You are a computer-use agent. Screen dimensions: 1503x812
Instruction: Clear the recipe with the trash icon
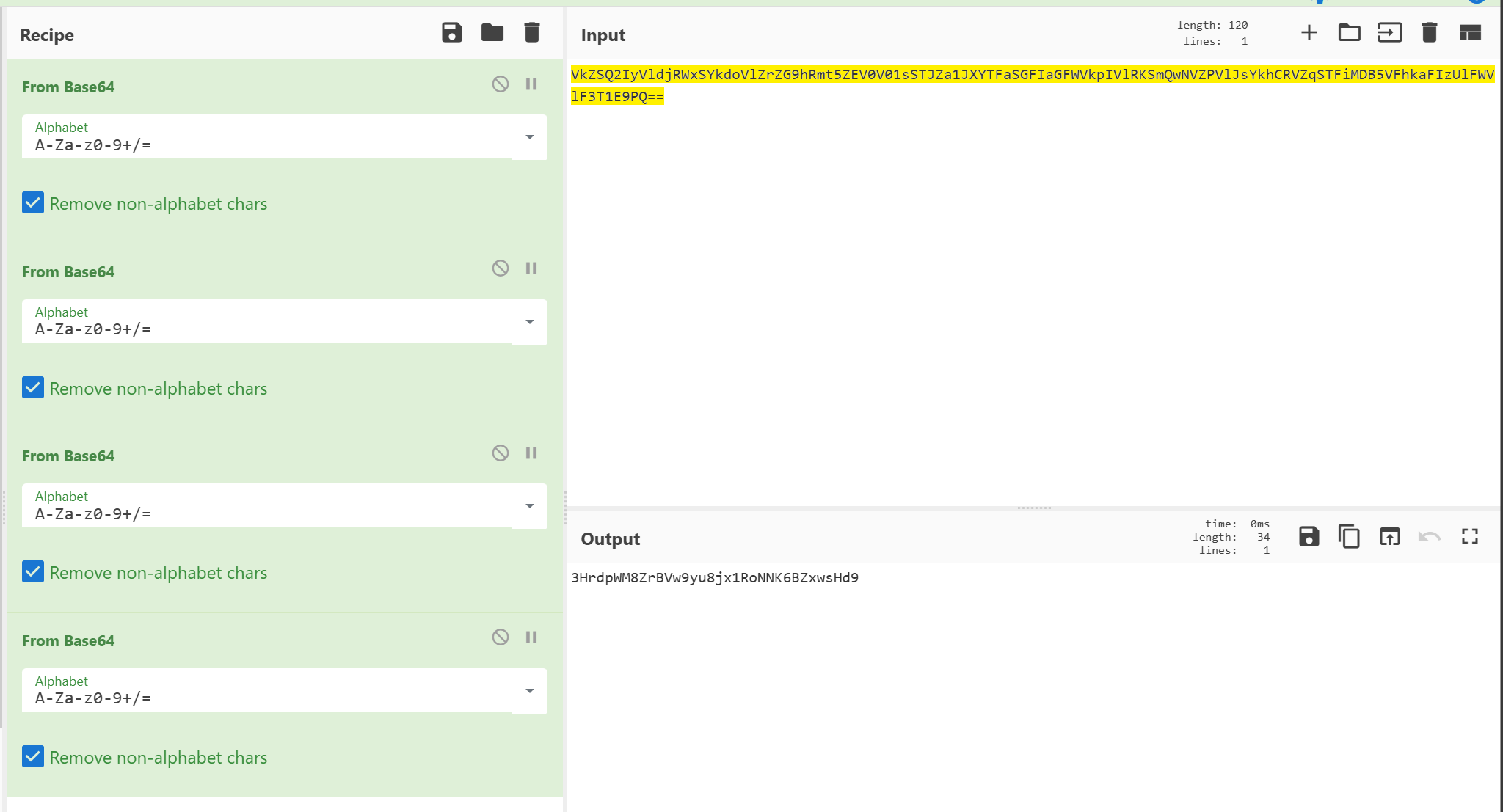532,33
